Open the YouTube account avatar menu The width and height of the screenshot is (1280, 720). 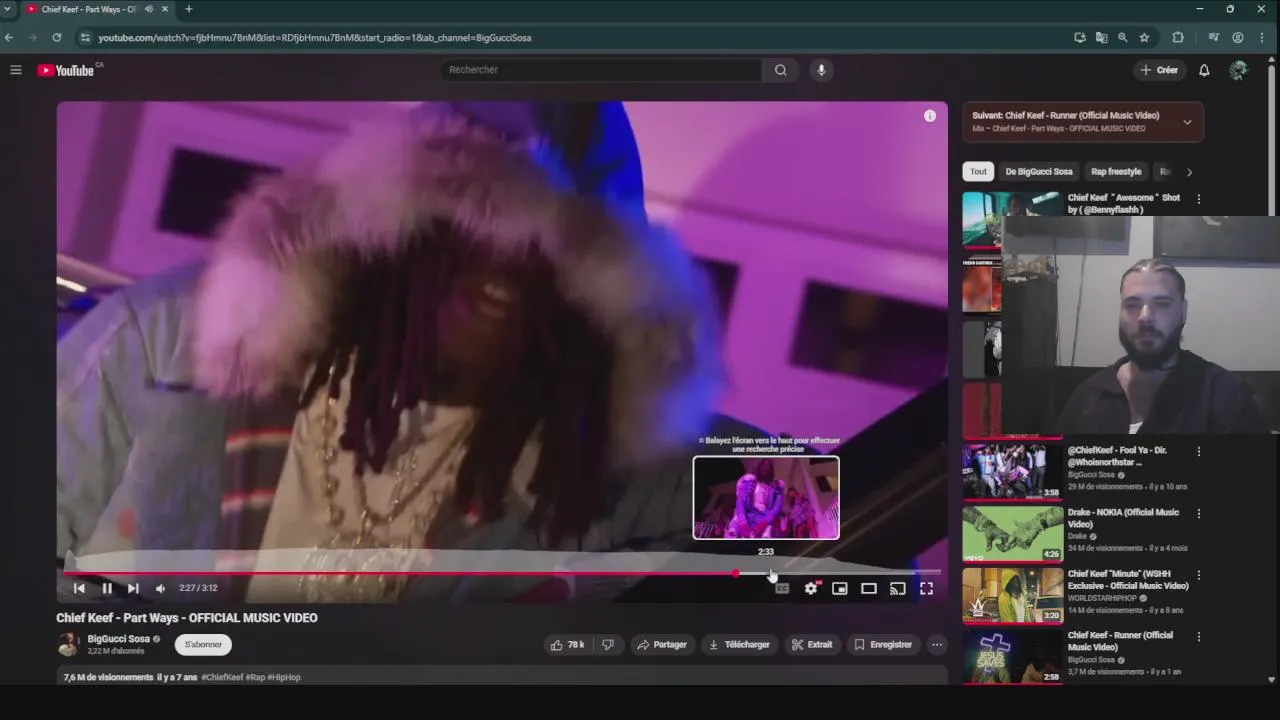coord(1238,70)
